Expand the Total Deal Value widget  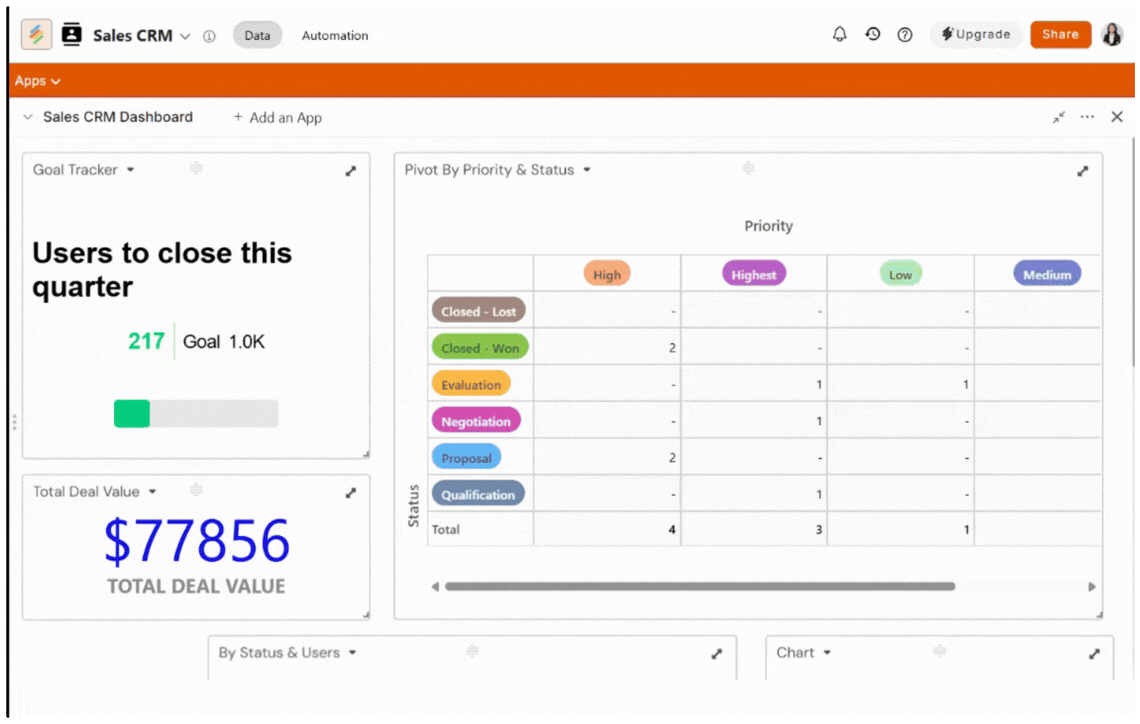coord(351,493)
